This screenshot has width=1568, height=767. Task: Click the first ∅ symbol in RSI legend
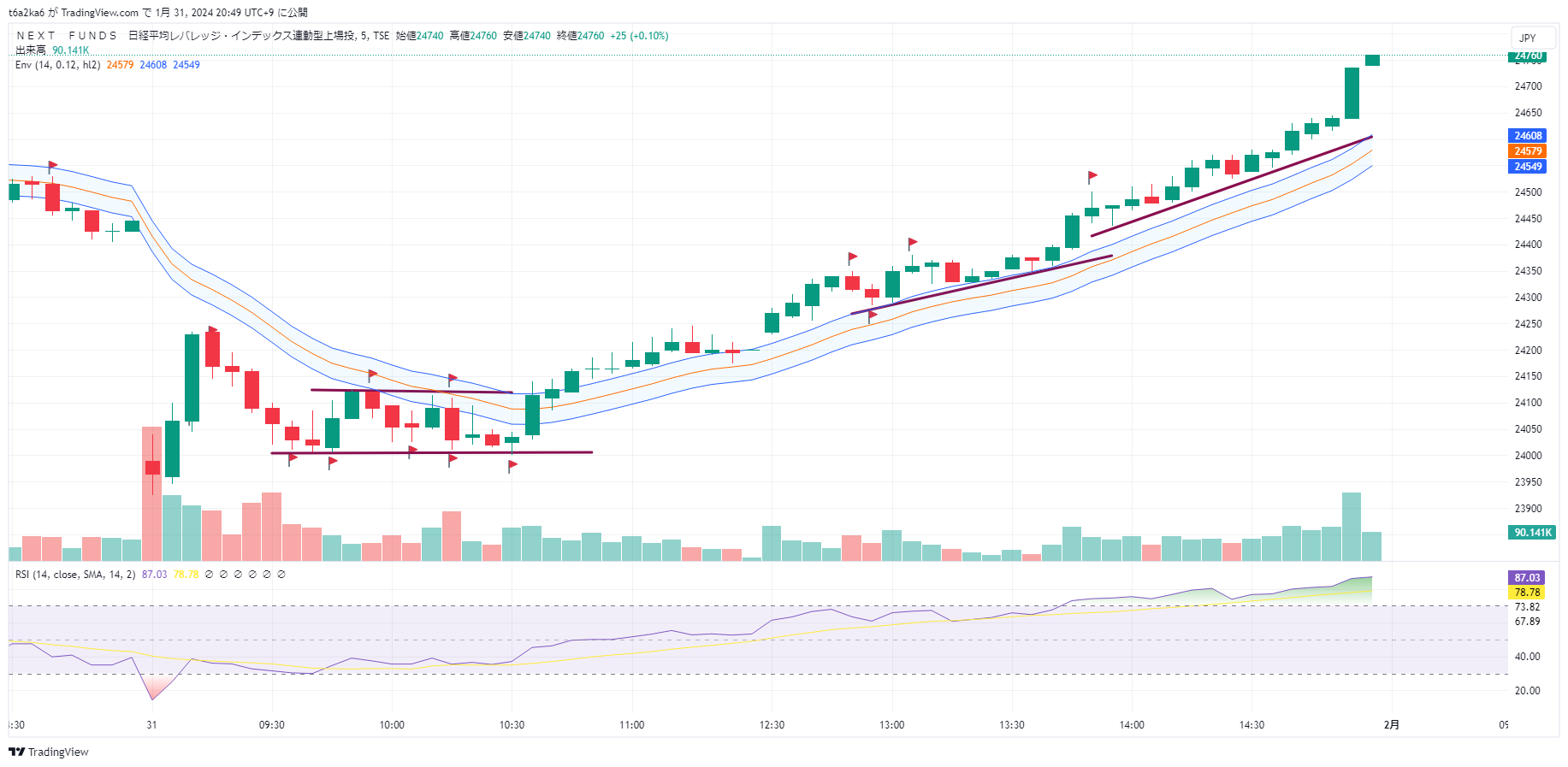pos(210,575)
